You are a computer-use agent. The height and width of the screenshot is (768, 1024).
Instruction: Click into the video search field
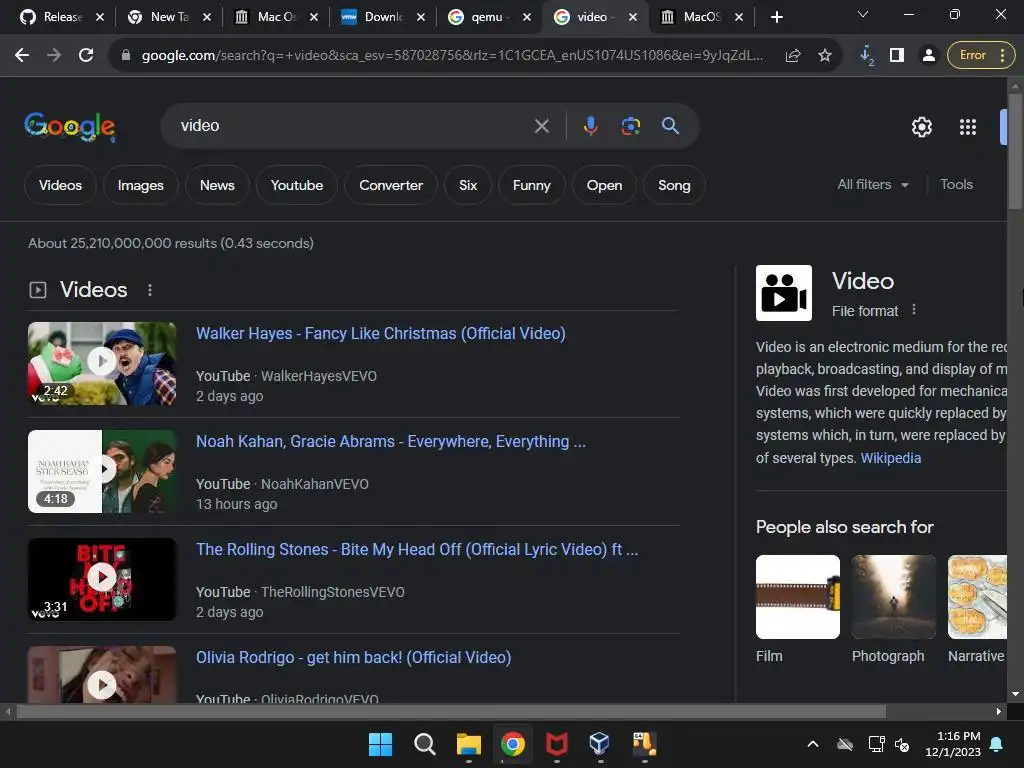click(x=353, y=125)
